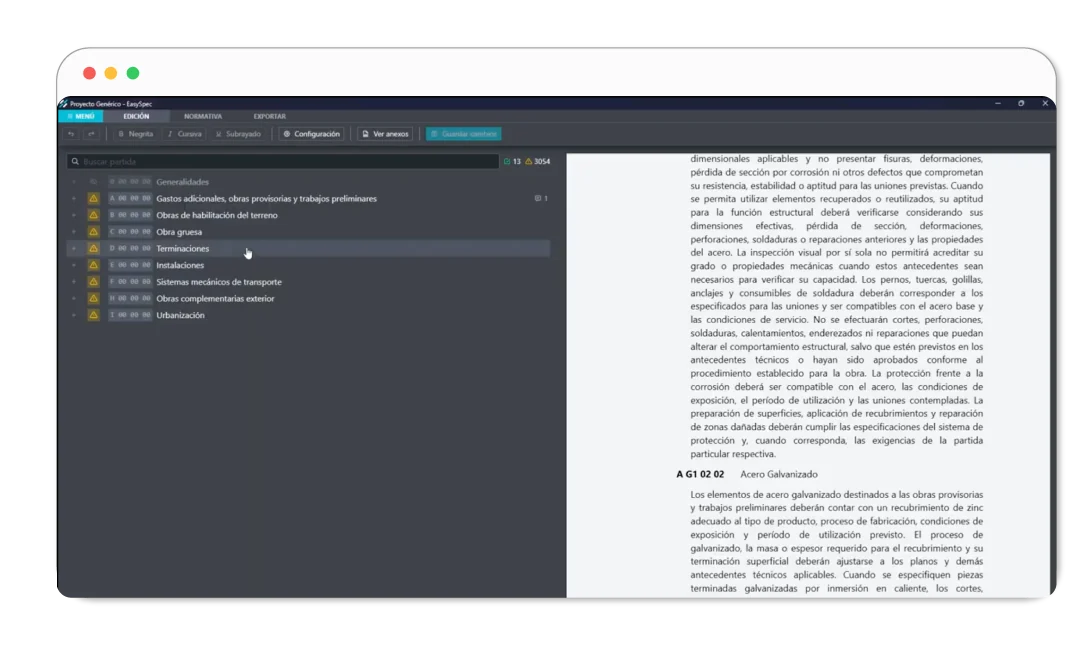
Task: Click code D 00 00 00
Action: click(129, 248)
